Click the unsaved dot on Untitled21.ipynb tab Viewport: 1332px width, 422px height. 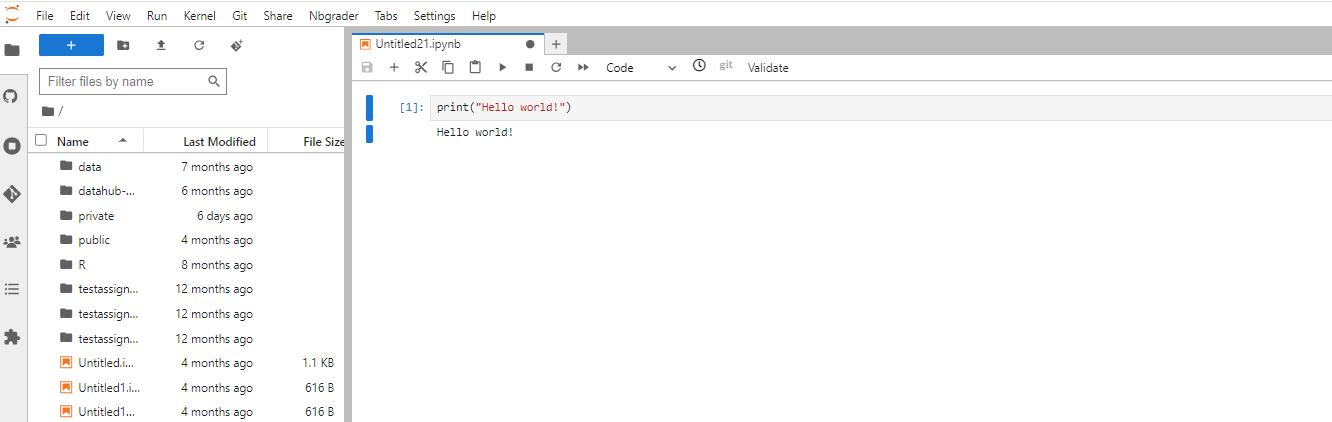point(530,44)
